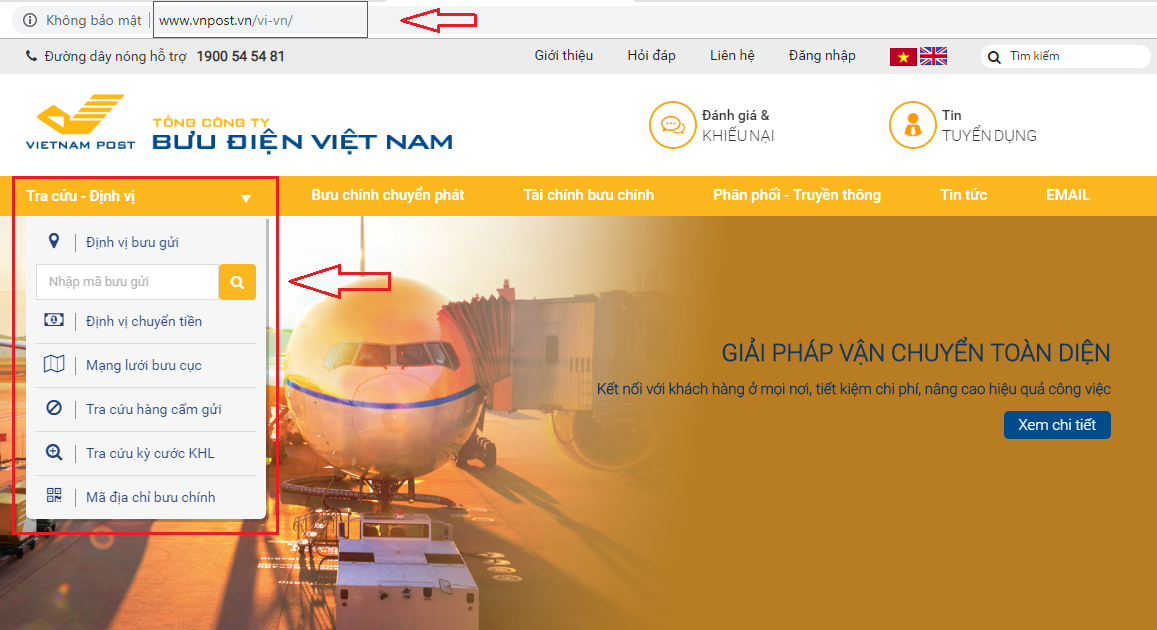Click the Vietnam Post logo

coord(80,122)
